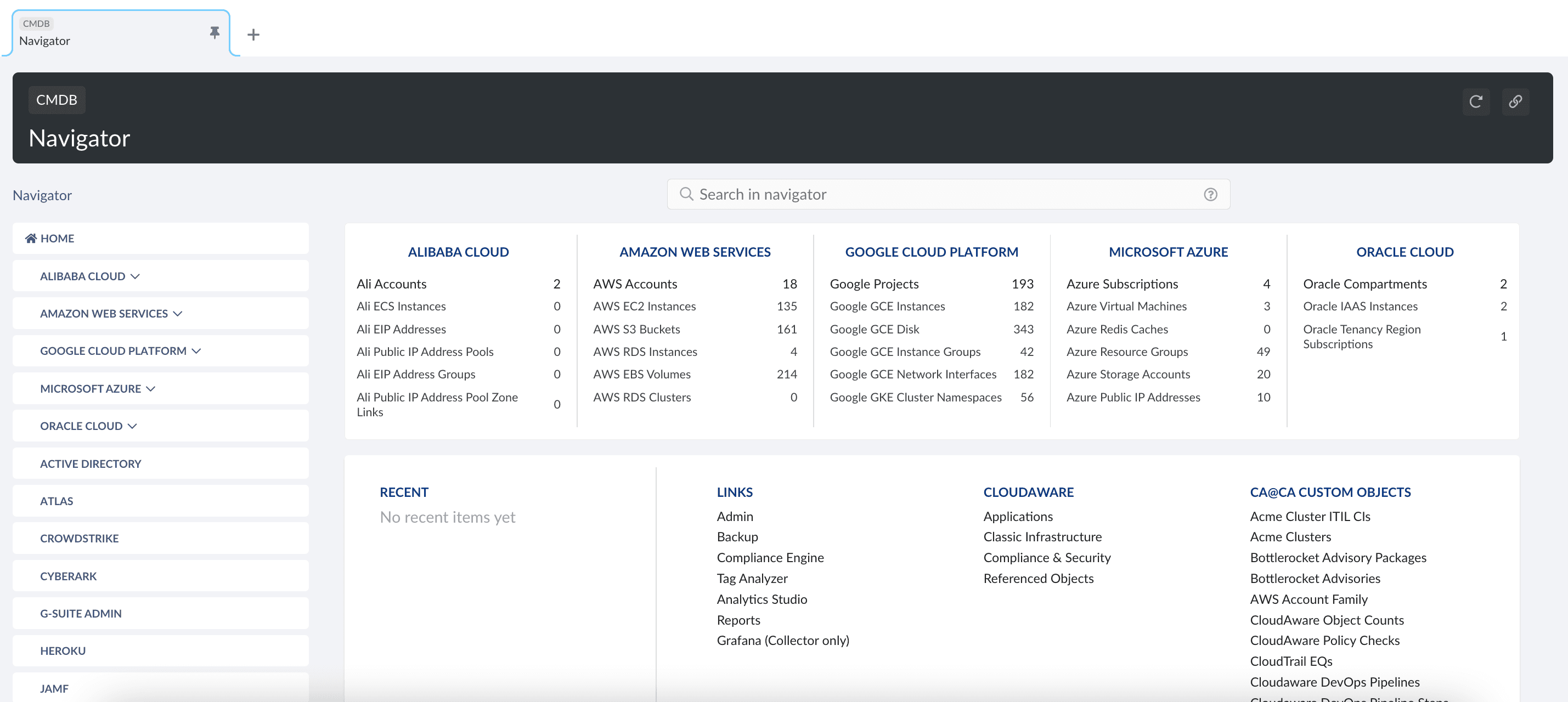Image resolution: width=1568 pixels, height=702 pixels.
Task: View Oracle IAAS Instances
Action: (x=1361, y=307)
